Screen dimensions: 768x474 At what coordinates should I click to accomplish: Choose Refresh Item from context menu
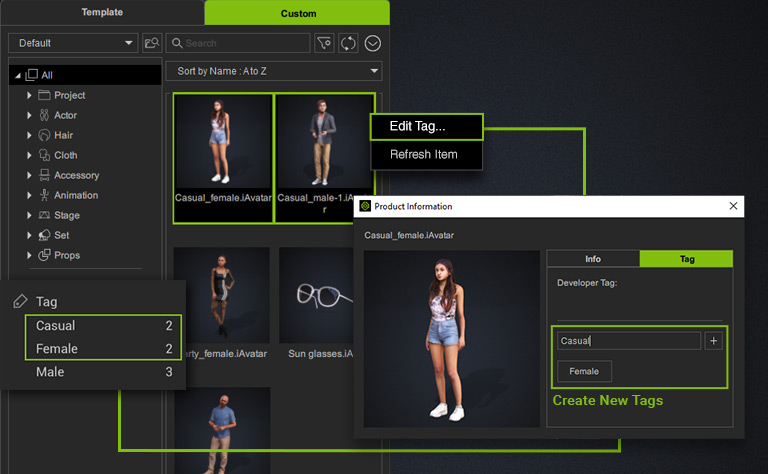(x=424, y=155)
